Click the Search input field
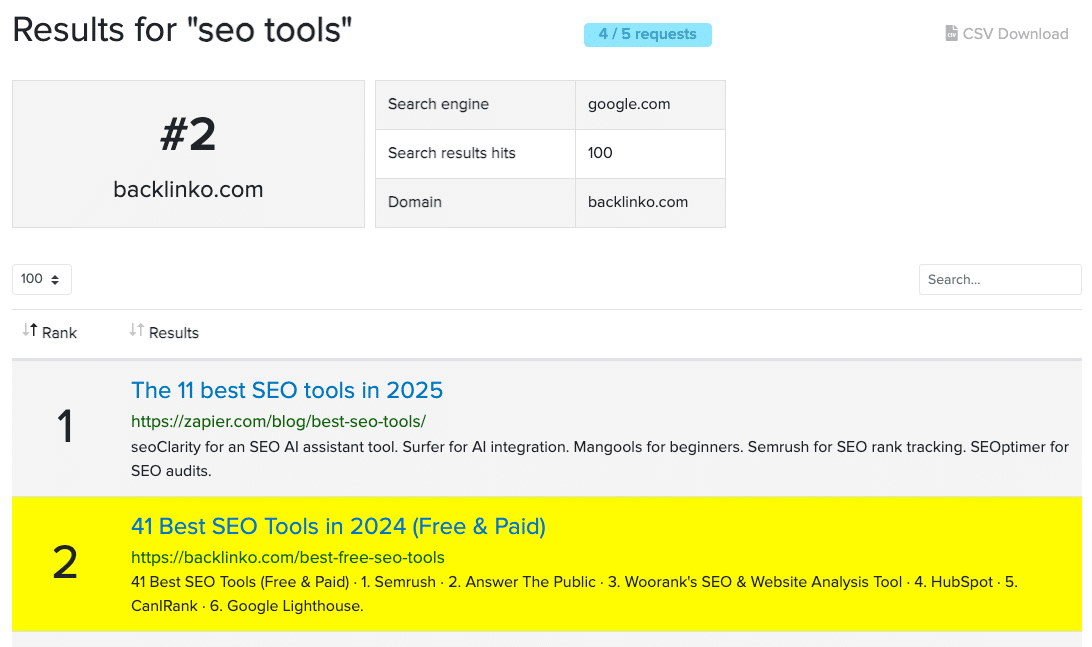 tap(1000, 279)
